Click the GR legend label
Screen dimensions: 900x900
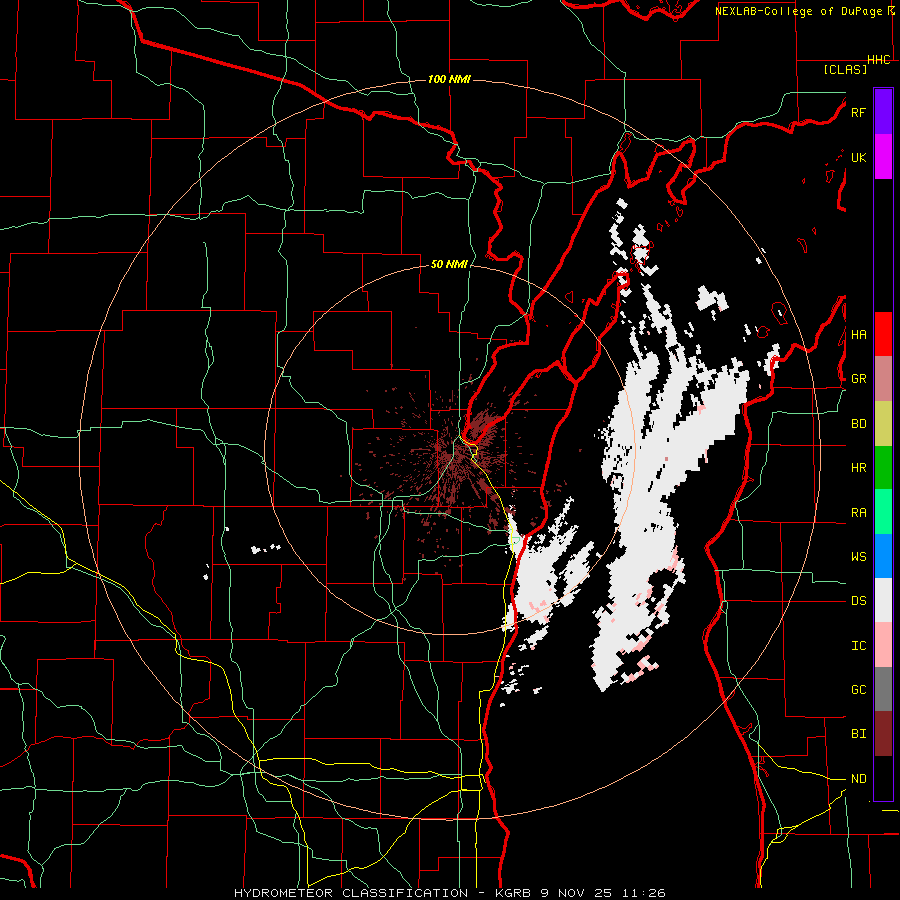(858, 379)
